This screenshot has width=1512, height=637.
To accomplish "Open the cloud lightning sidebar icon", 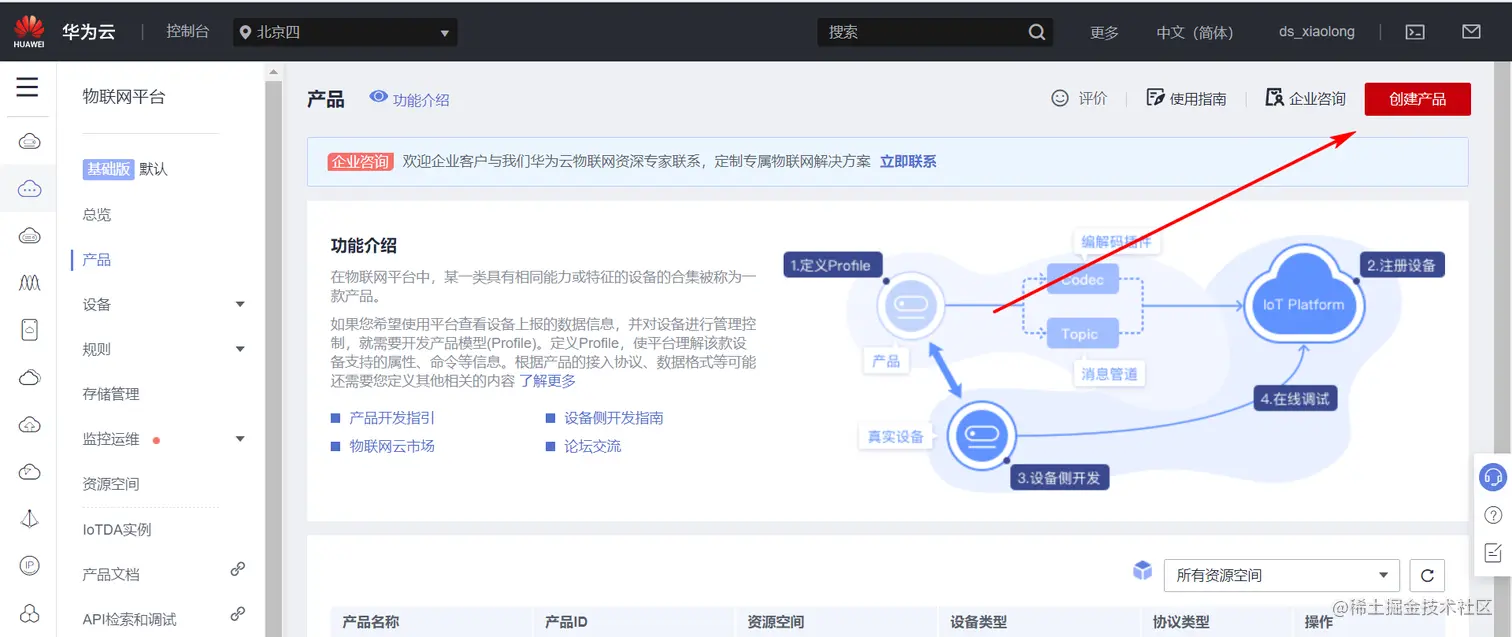I will click(30, 471).
